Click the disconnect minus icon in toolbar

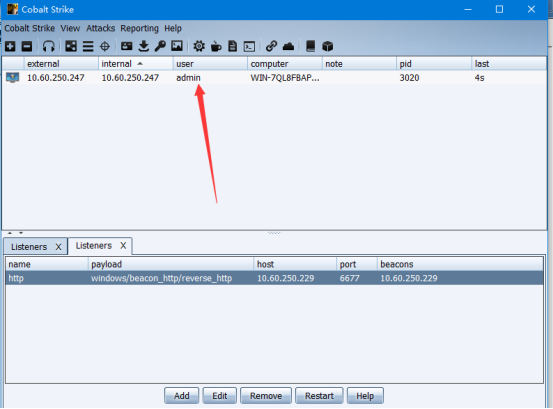[x=27, y=46]
